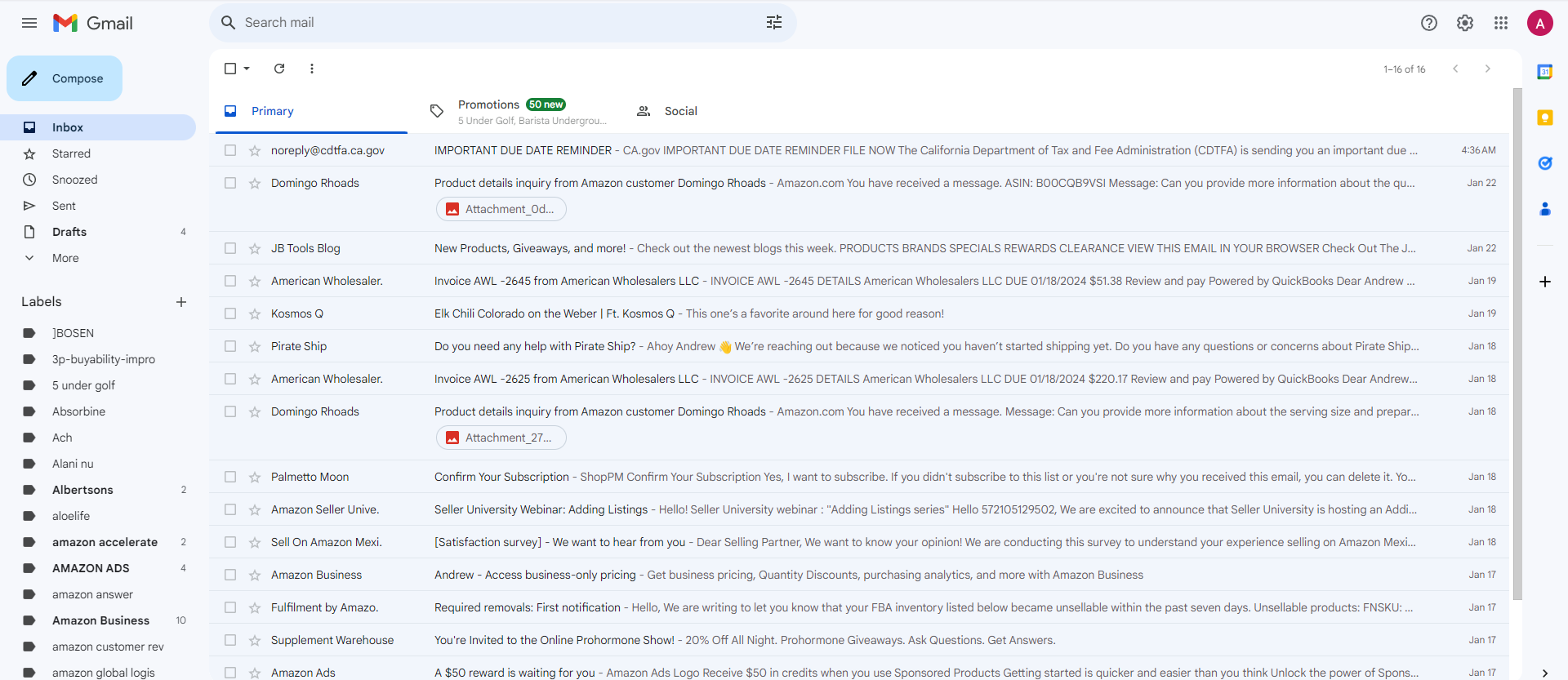
Task: Open Google Tasks side panel
Action: point(1545,163)
